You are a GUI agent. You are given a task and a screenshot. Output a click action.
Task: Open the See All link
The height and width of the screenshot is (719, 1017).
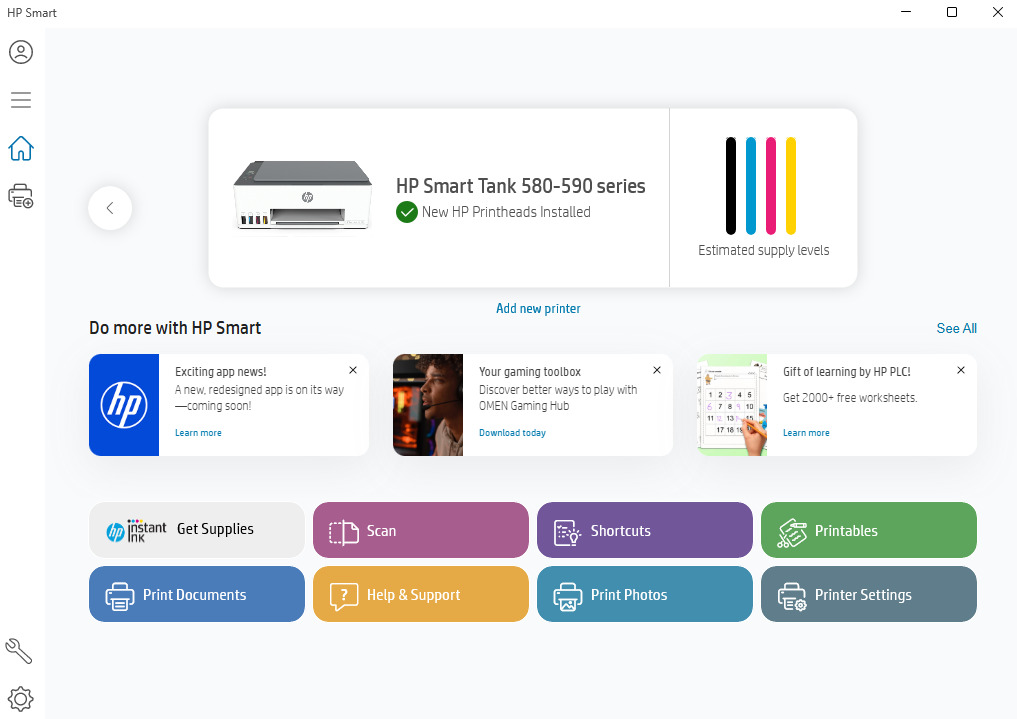(956, 328)
